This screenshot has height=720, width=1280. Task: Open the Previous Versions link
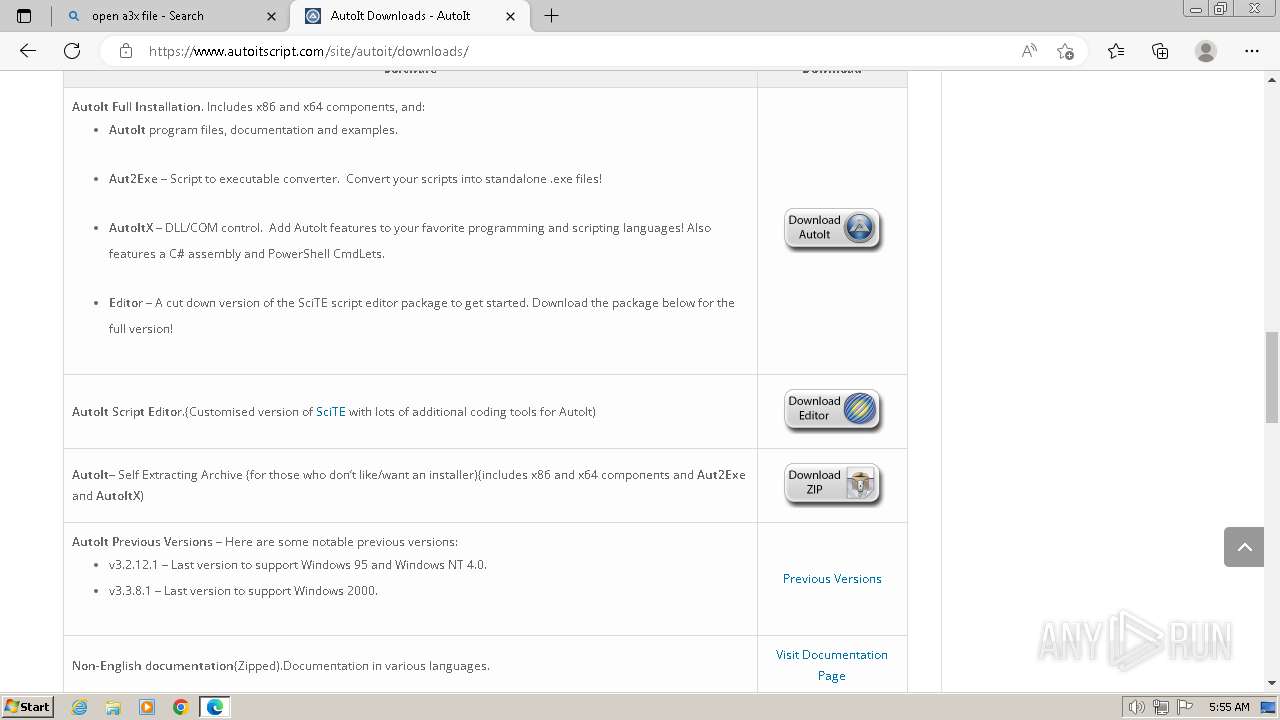coord(832,579)
